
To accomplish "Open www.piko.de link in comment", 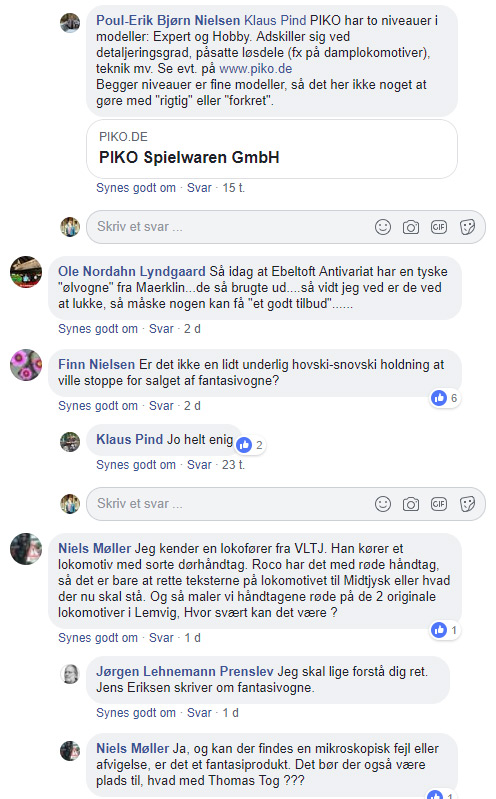I will pos(255,68).
